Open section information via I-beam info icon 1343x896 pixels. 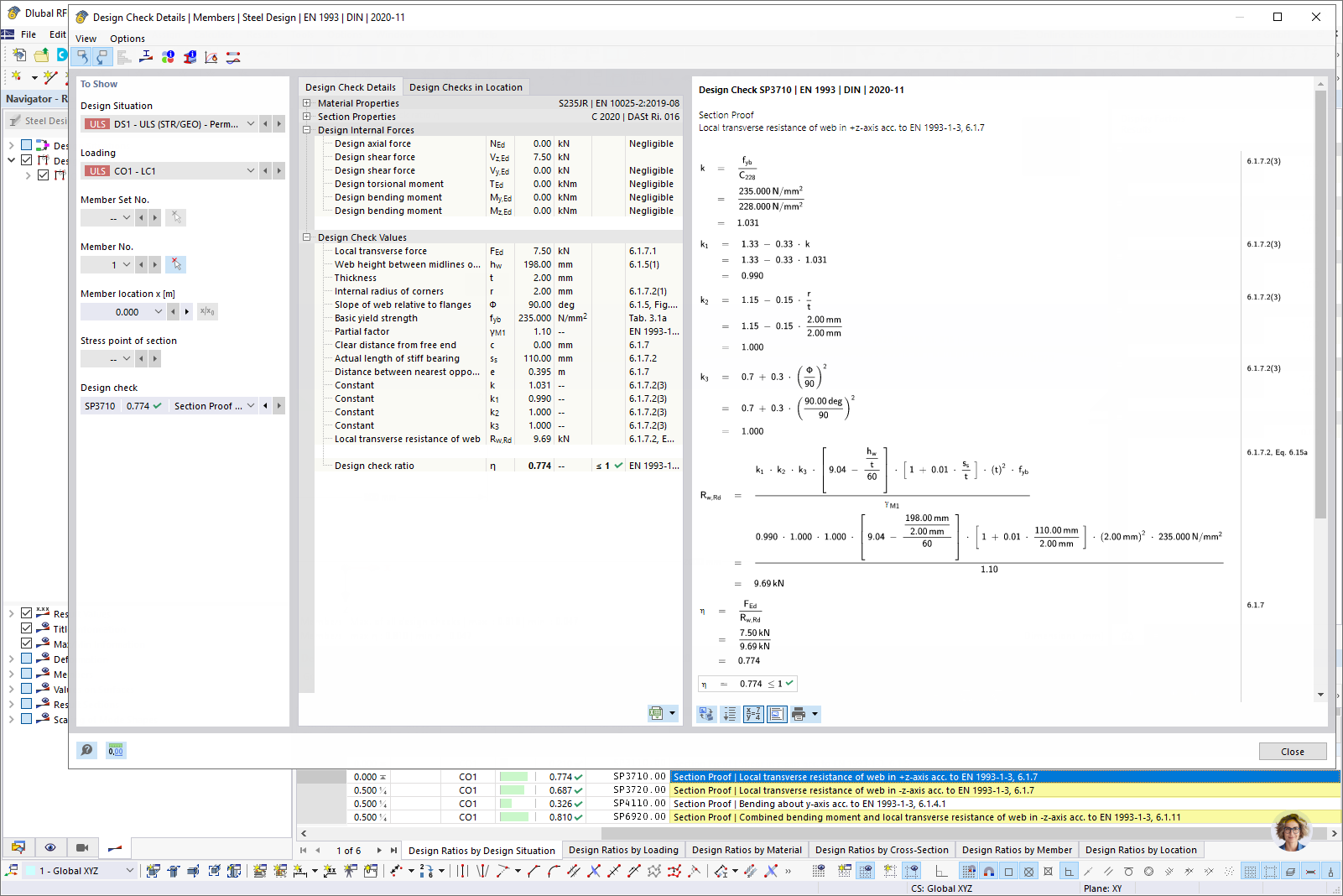(190, 56)
